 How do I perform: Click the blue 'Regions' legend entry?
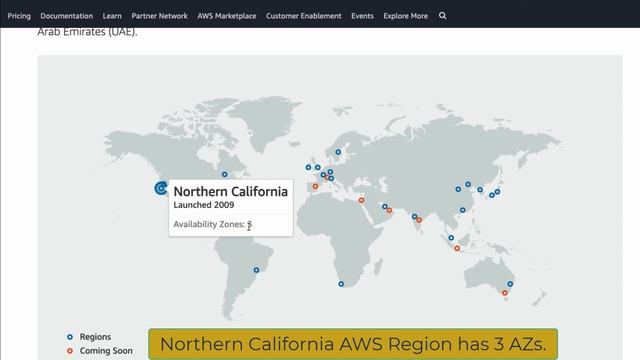click(x=89, y=337)
